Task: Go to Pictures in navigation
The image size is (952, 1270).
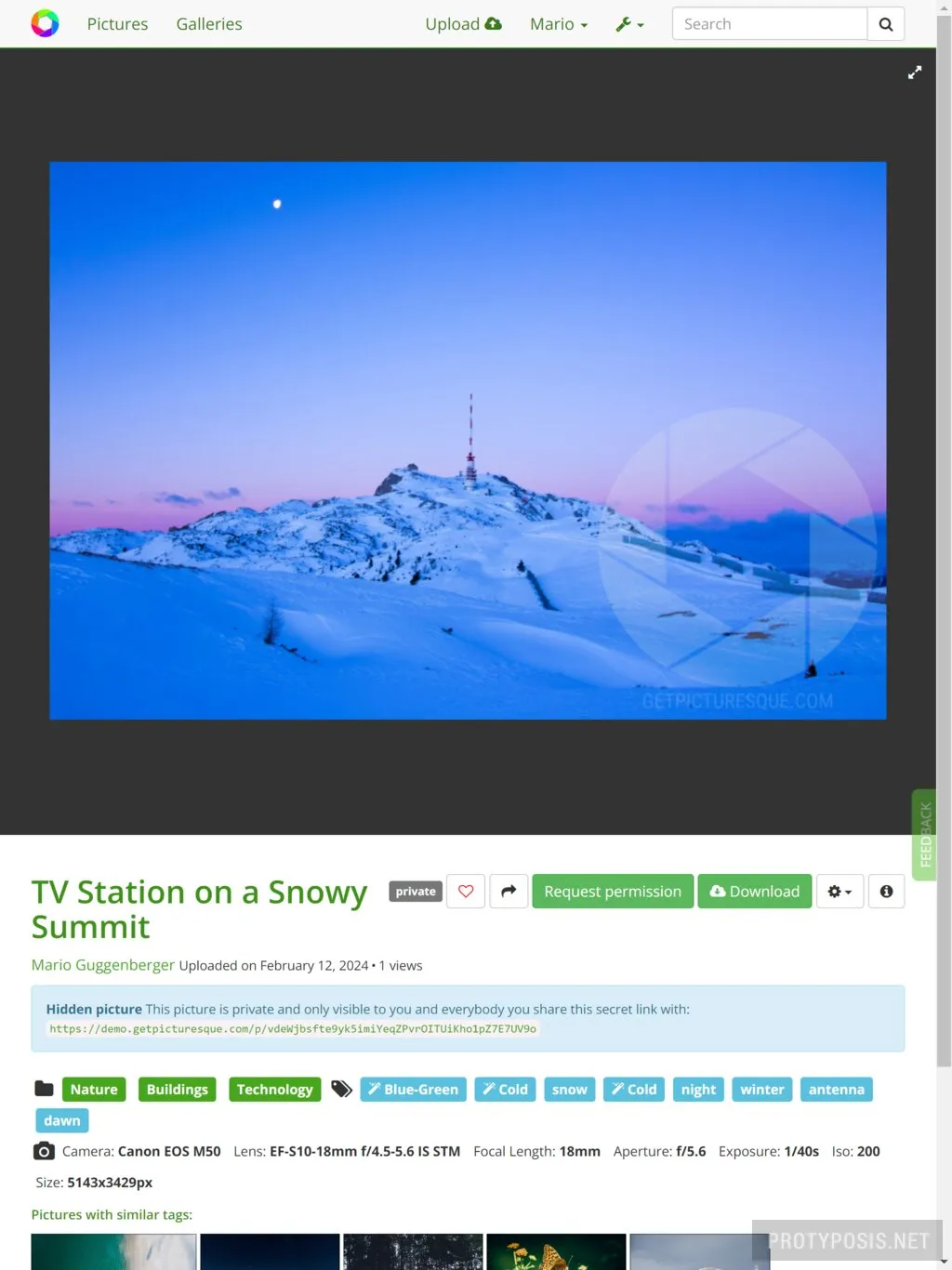Action: point(117,24)
